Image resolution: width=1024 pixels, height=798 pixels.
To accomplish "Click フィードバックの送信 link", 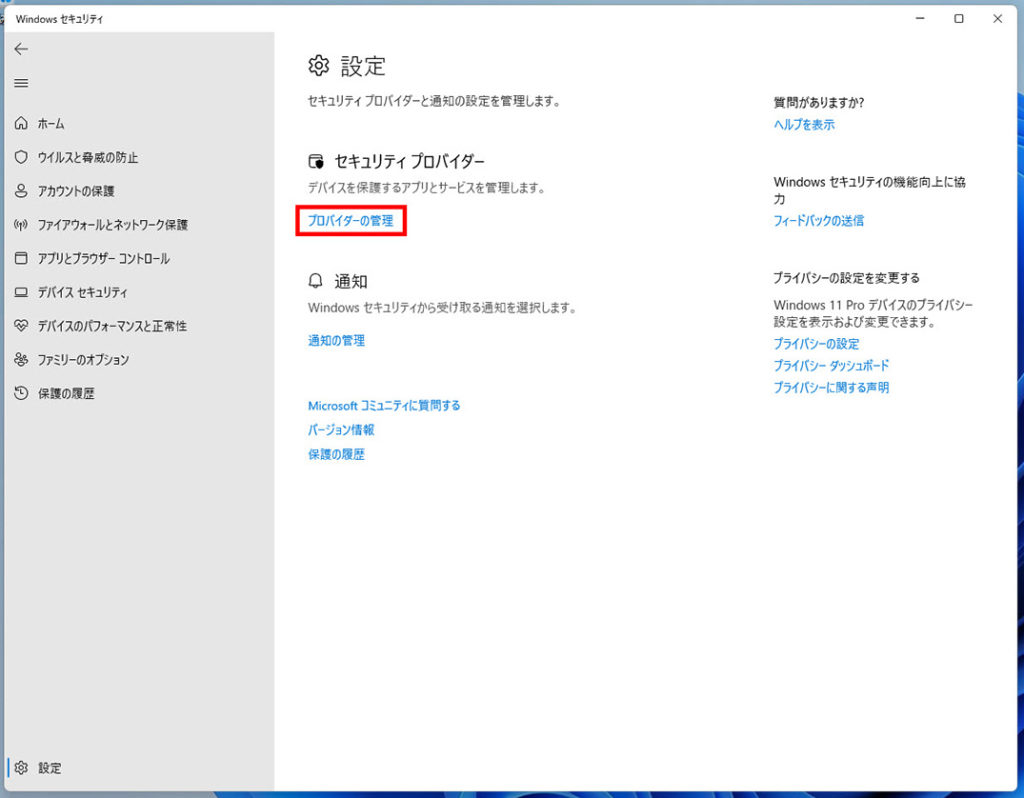I will 818,221.
